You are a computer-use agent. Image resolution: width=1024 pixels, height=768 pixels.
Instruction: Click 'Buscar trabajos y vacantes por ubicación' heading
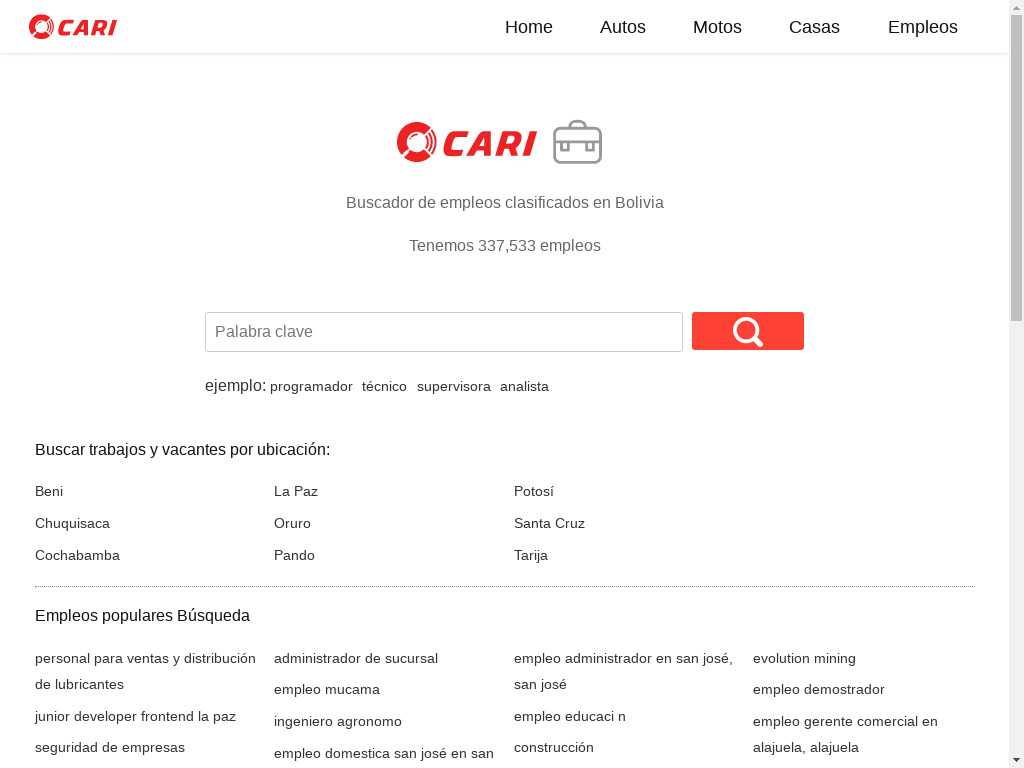[182, 449]
